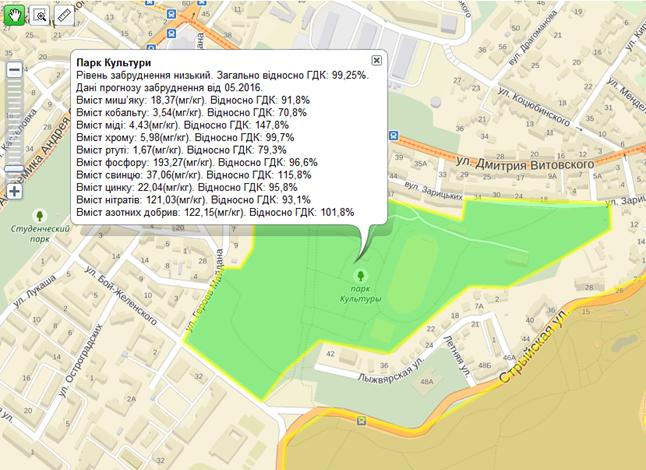Click the парк Культуры tree marker
This screenshot has height=470, width=646.
click(x=361, y=275)
